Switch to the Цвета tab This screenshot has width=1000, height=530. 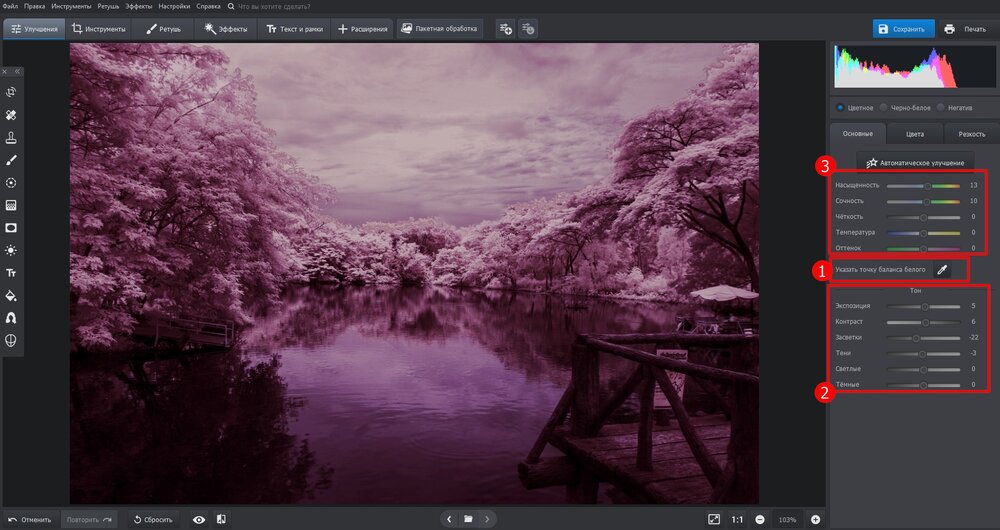click(914, 134)
